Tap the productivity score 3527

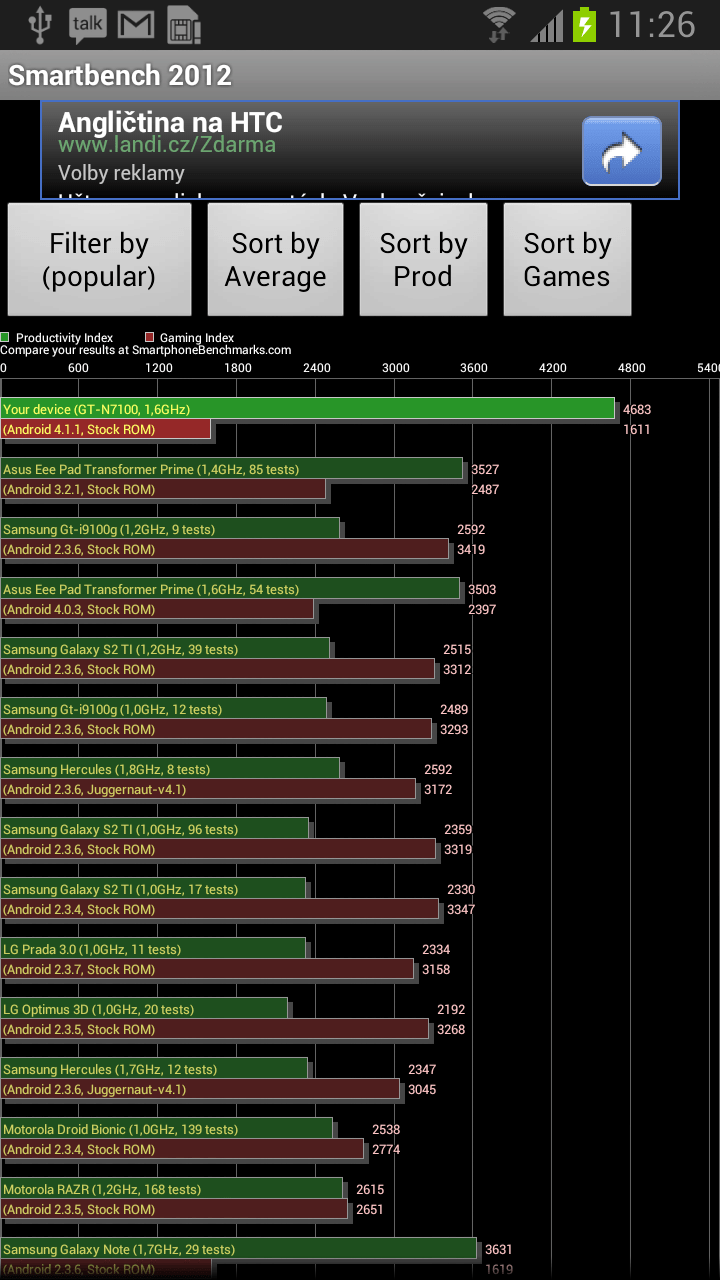point(485,469)
